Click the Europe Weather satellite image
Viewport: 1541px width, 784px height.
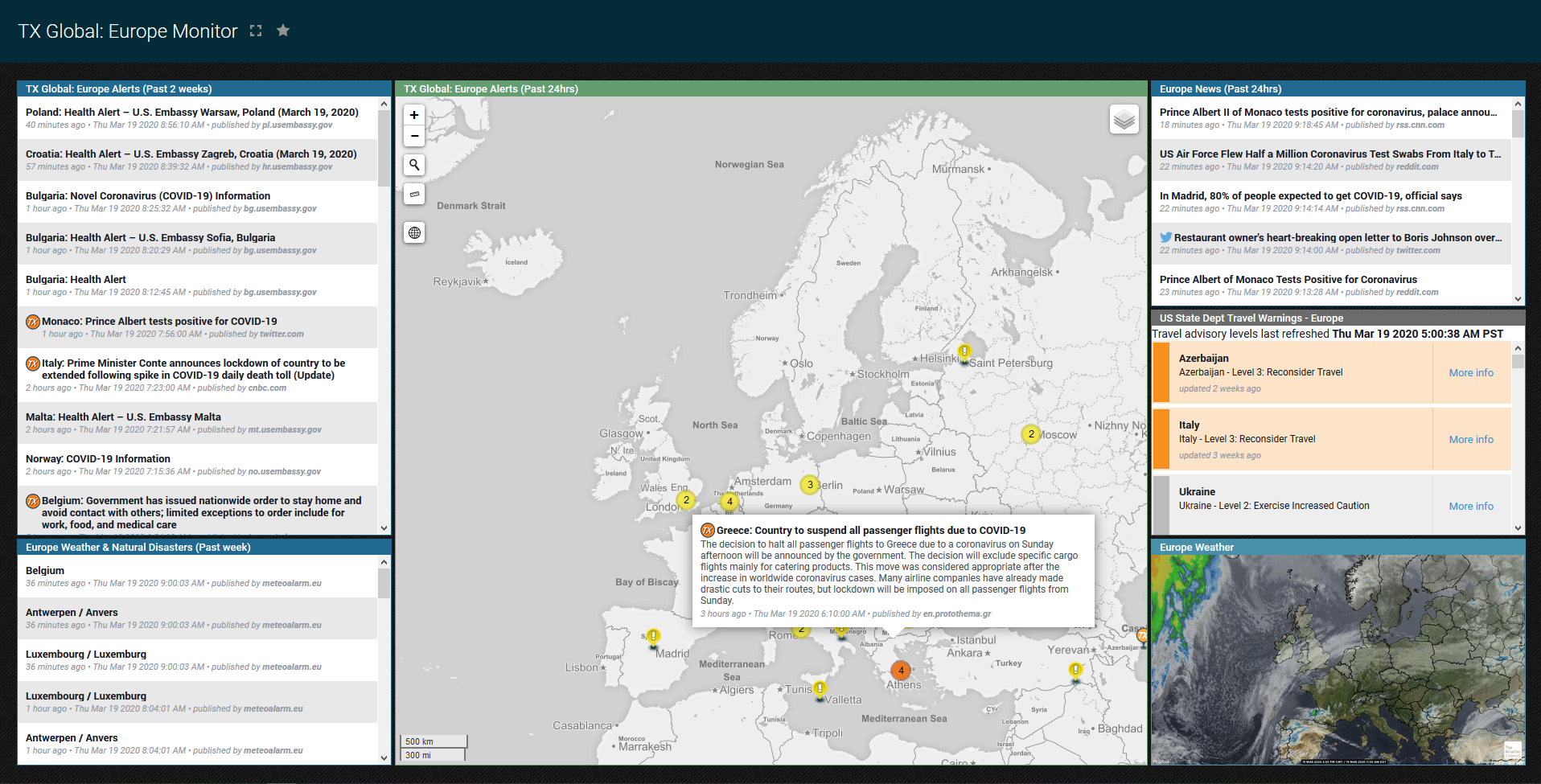pos(1337,659)
